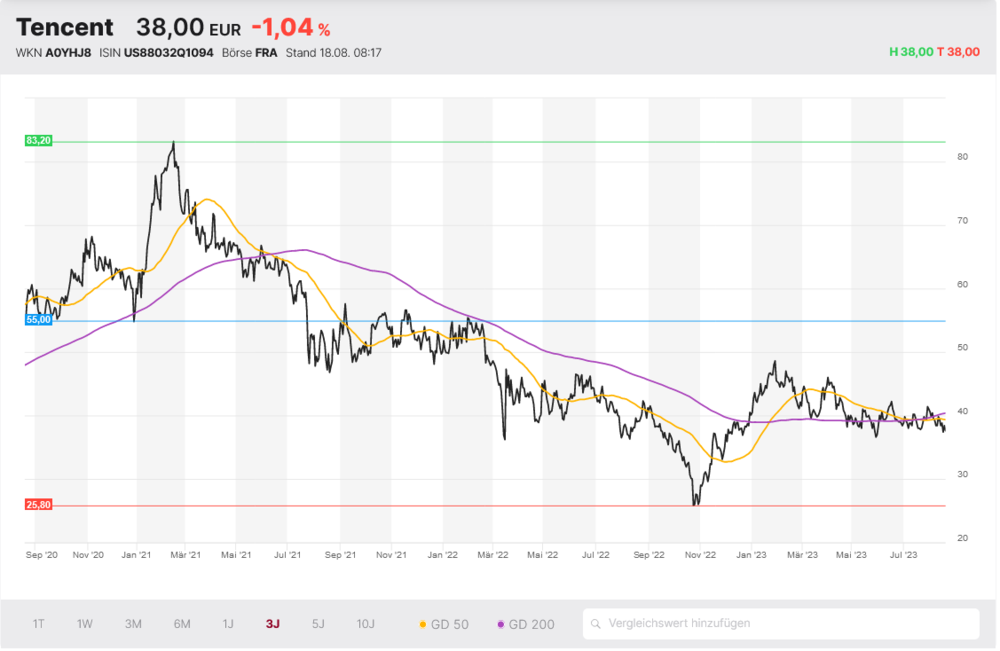Toggle the GD 200 moving average
The height and width of the screenshot is (651, 1000).
pos(526,625)
